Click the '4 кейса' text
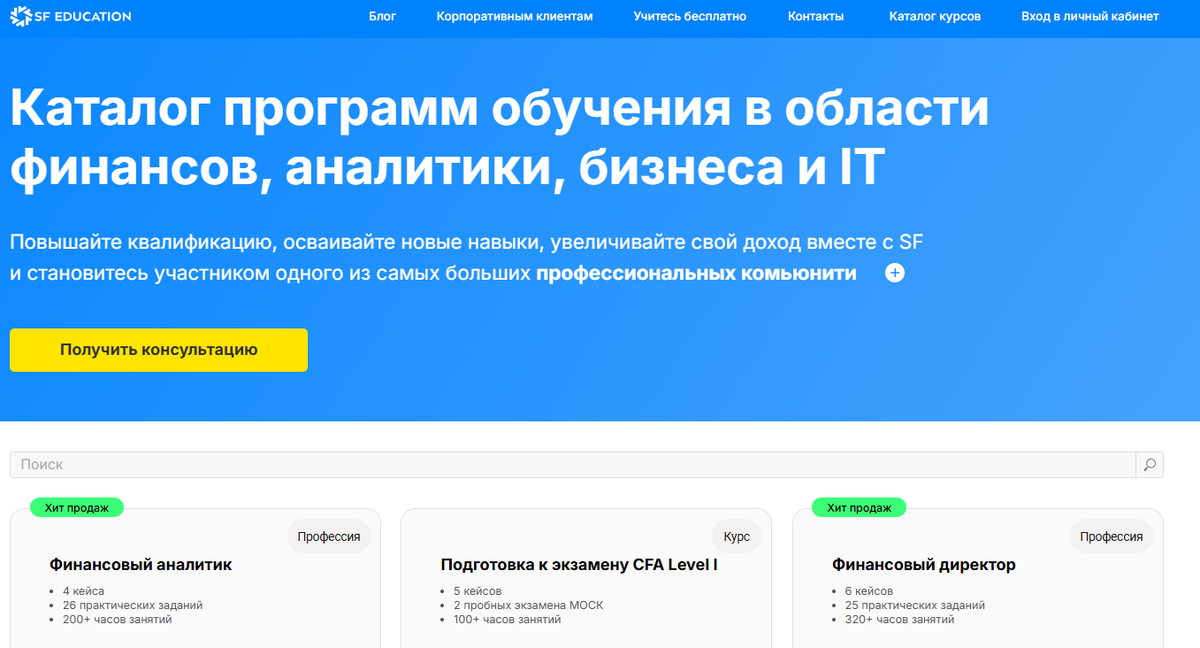This screenshot has width=1200, height=648. [83, 591]
